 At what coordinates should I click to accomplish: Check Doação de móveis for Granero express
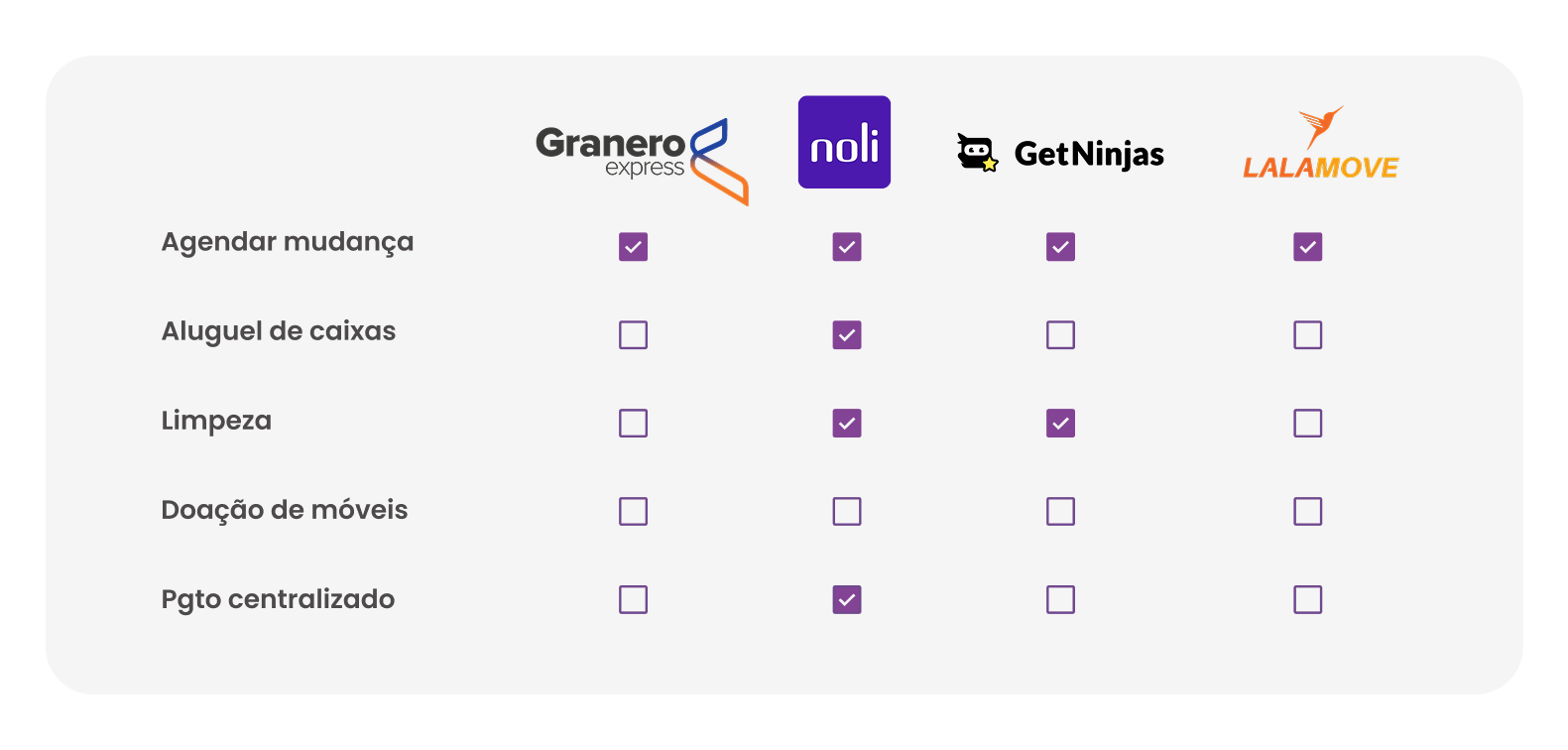click(633, 512)
